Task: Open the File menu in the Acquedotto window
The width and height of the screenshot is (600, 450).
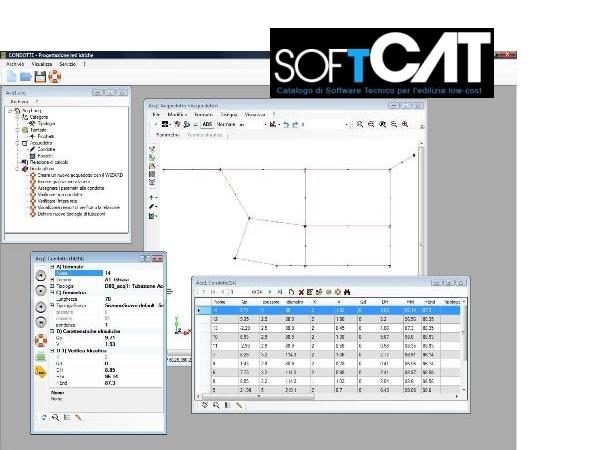Action: click(156, 114)
